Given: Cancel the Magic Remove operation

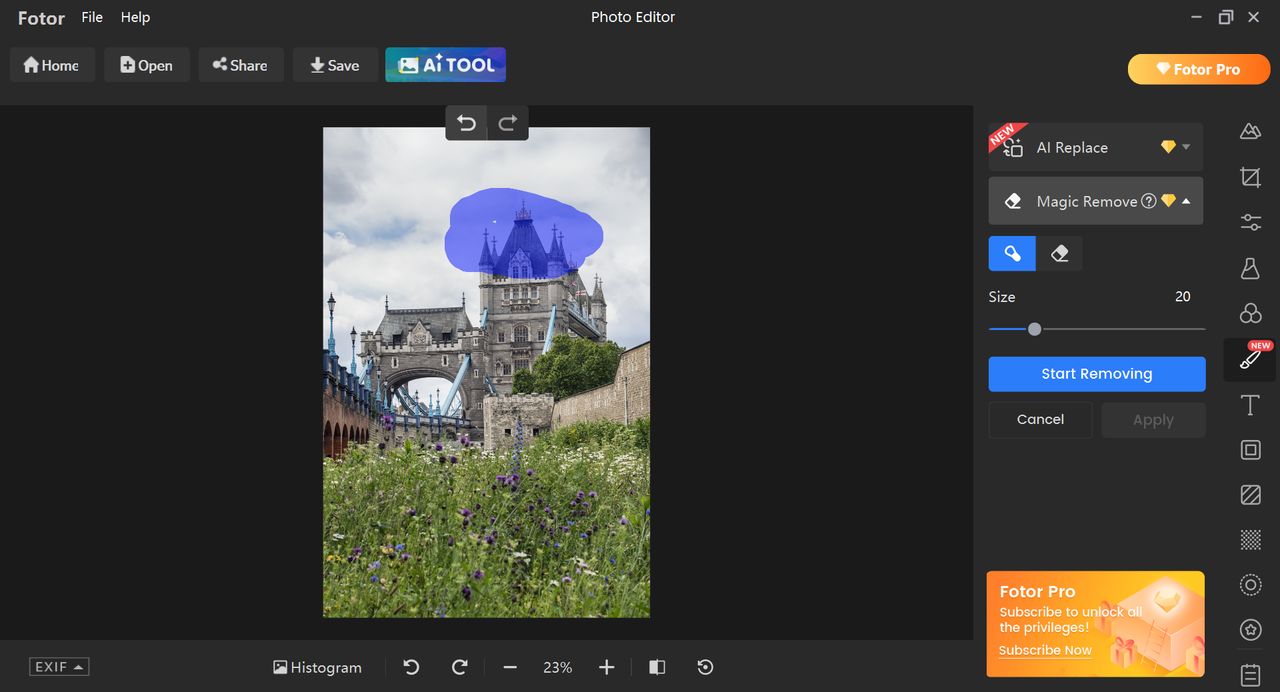Looking at the screenshot, I should point(1040,420).
